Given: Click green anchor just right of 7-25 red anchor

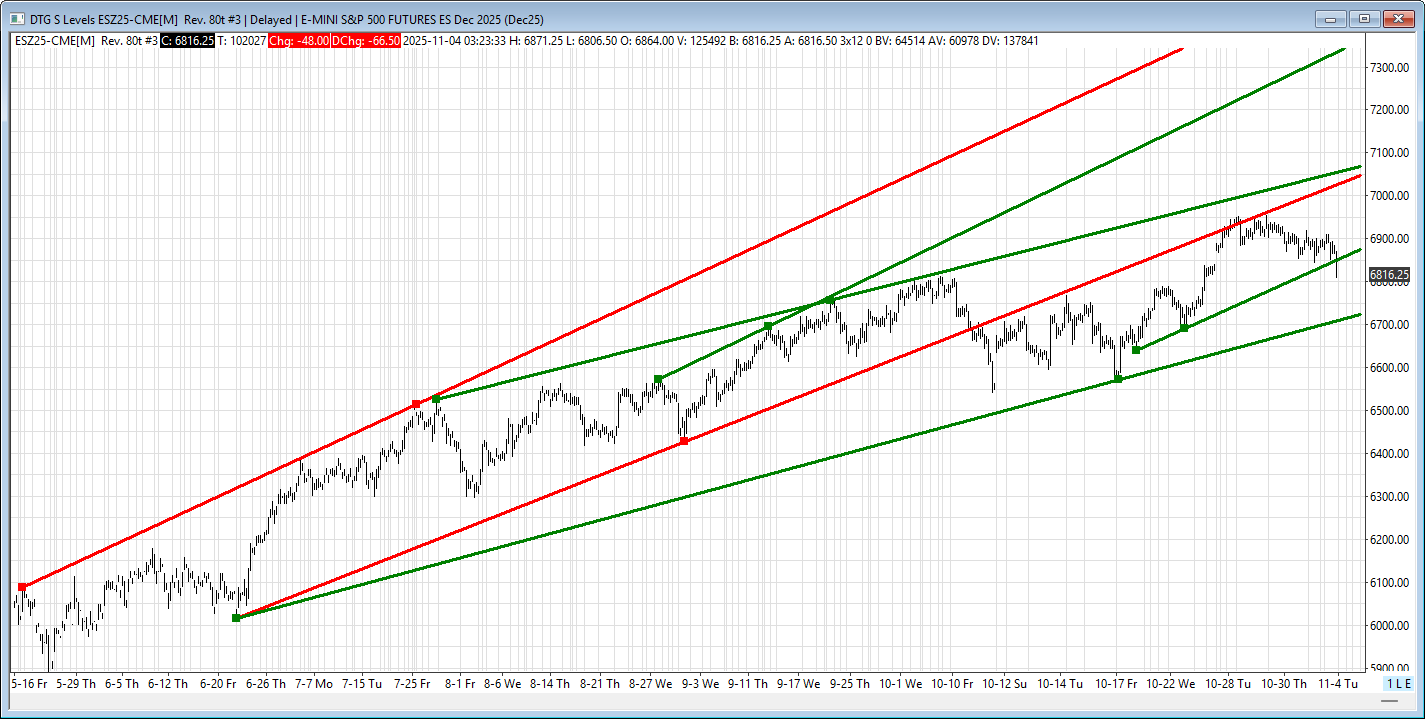Looking at the screenshot, I should coord(436,399).
